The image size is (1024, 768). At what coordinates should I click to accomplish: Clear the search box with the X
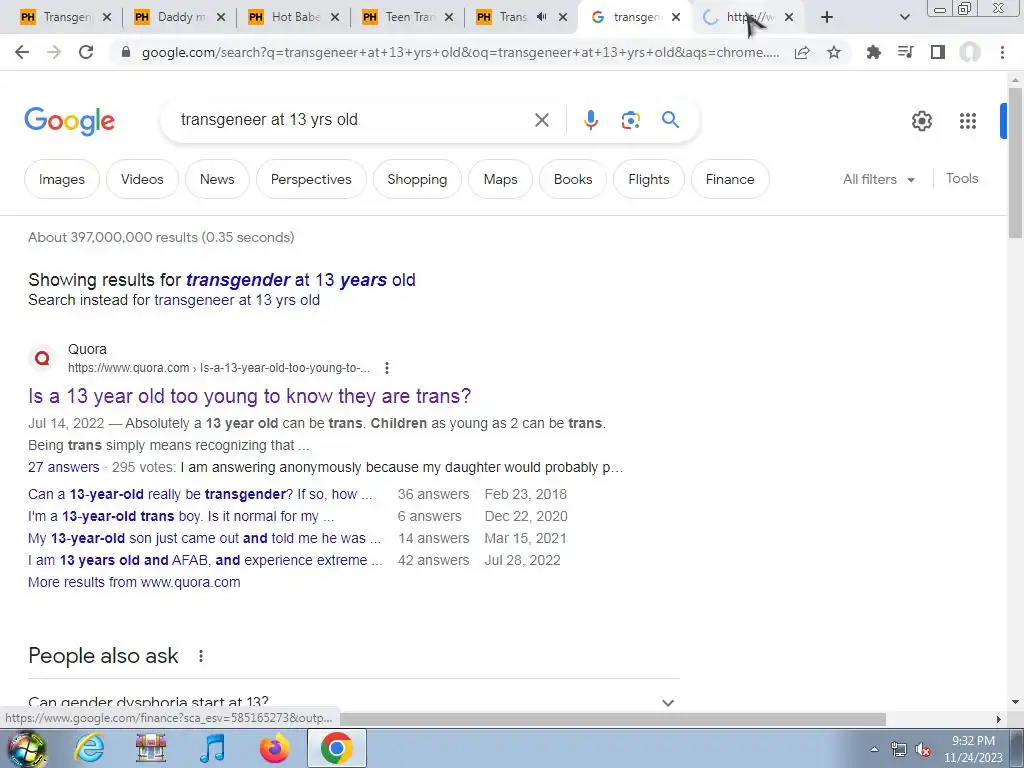542,120
